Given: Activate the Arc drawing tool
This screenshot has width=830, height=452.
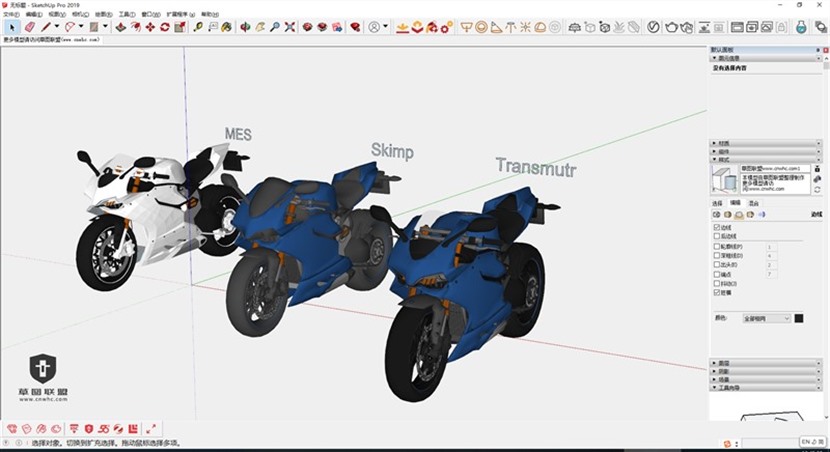Looking at the screenshot, I should (70, 26).
